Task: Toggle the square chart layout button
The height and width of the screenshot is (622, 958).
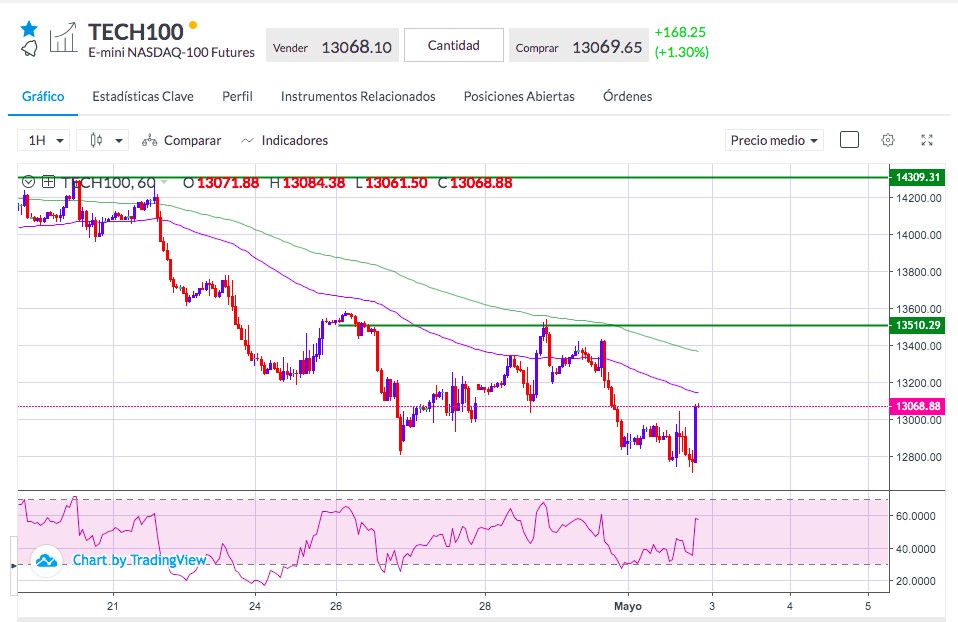Action: pyautogui.click(x=849, y=140)
